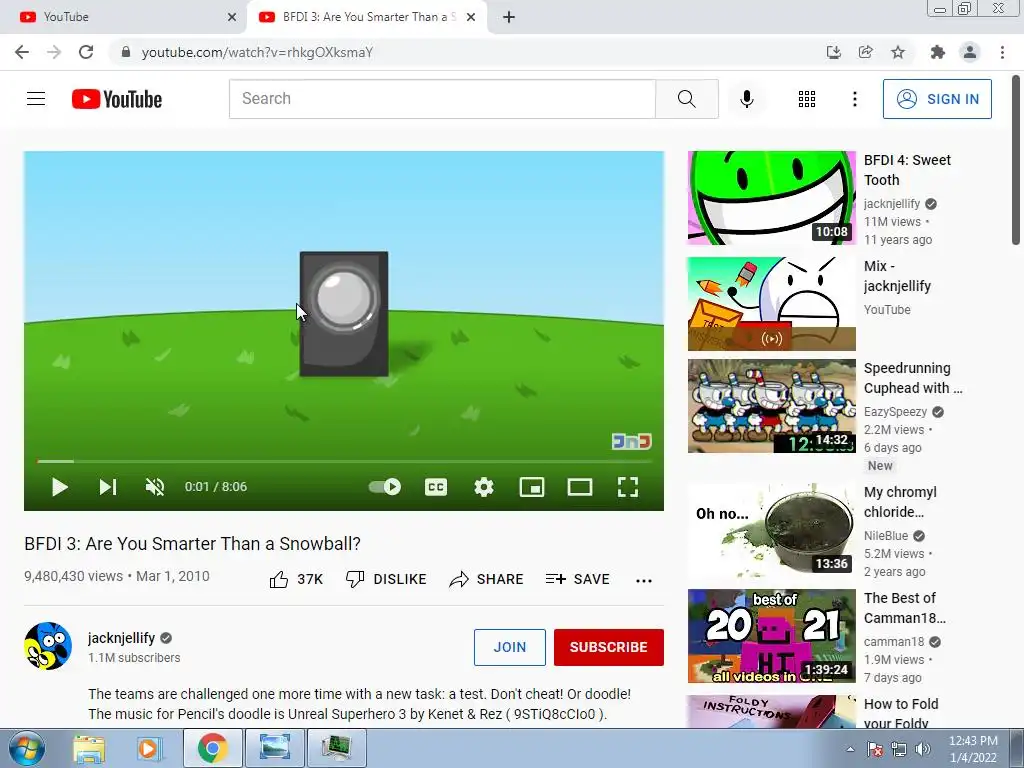Open Mix - jacknjellify thumbnail
Viewport: 1024px width, 768px height.
pos(771,304)
